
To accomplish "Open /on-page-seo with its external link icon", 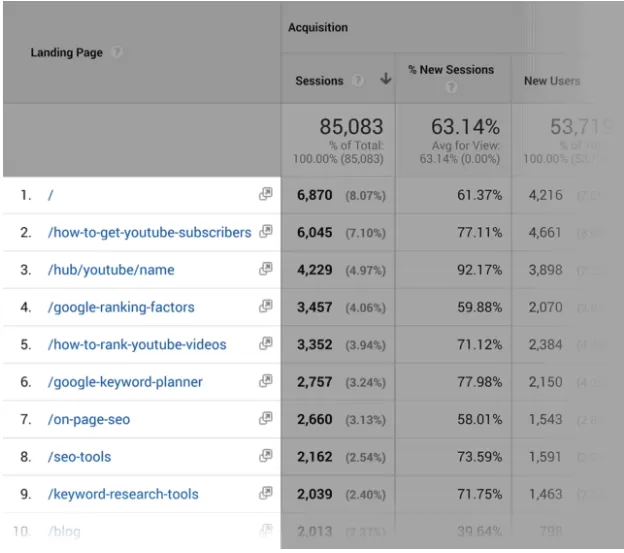I will coord(265,419).
